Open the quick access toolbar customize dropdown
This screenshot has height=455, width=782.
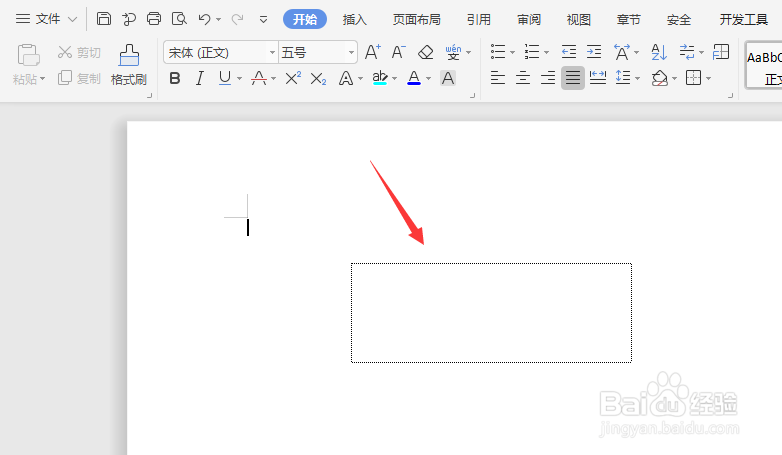[x=263, y=20]
